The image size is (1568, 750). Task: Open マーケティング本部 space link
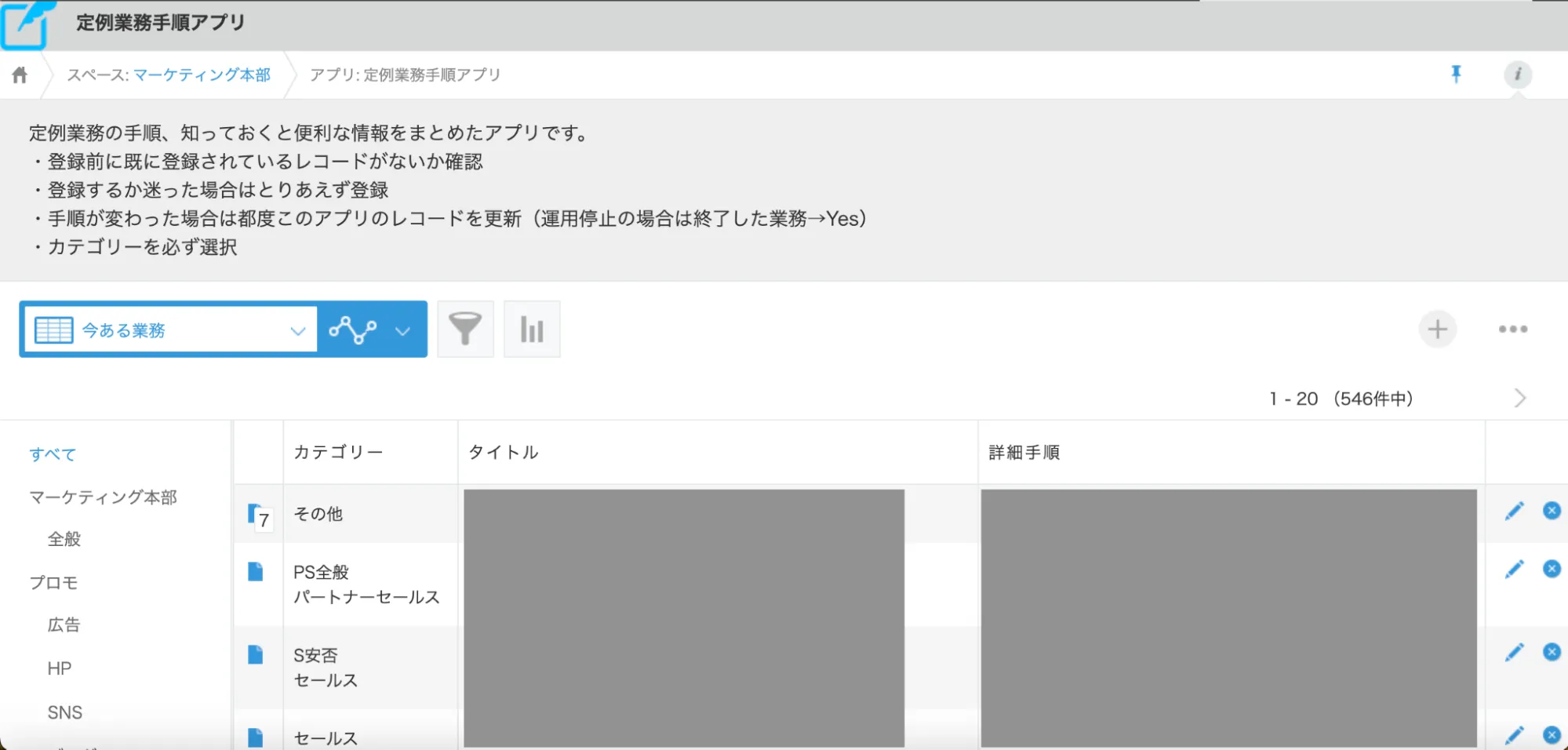(202, 75)
